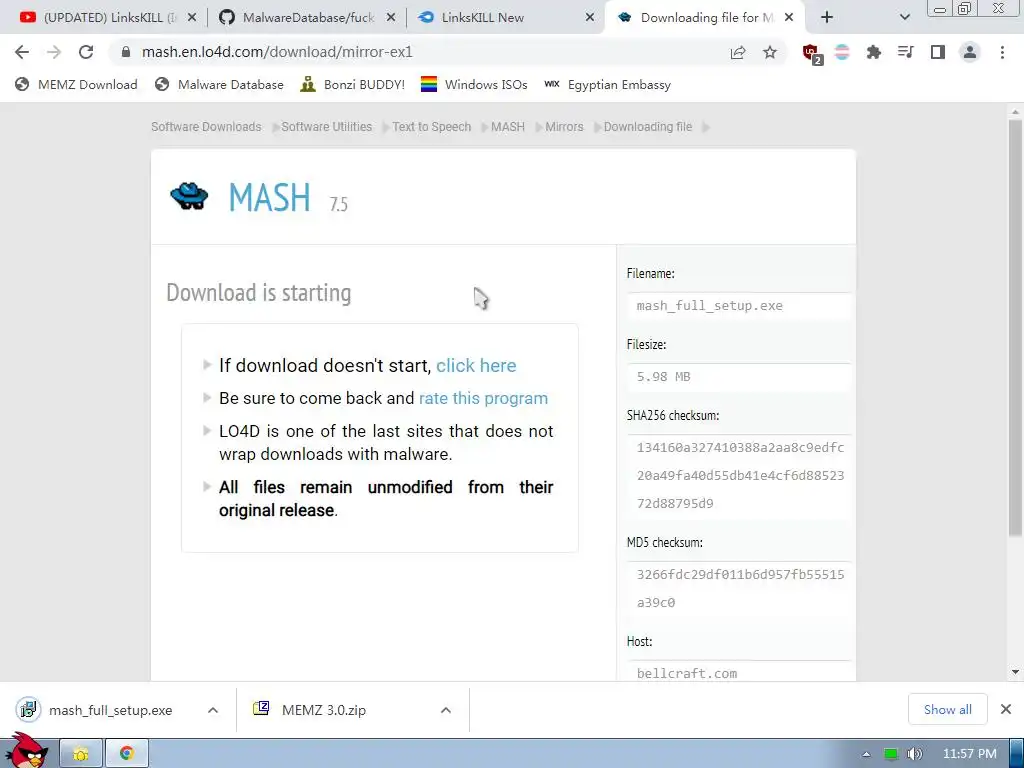Click Text to Speech breadcrumb
The width and height of the screenshot is (1024, 768).
coord(432,127)
